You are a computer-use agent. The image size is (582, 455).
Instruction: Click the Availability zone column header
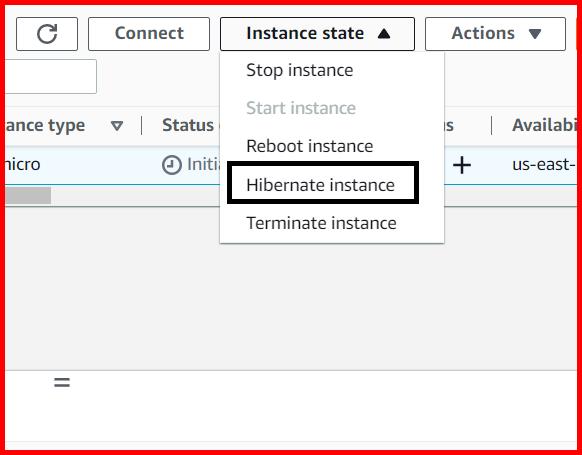(544, 125)
